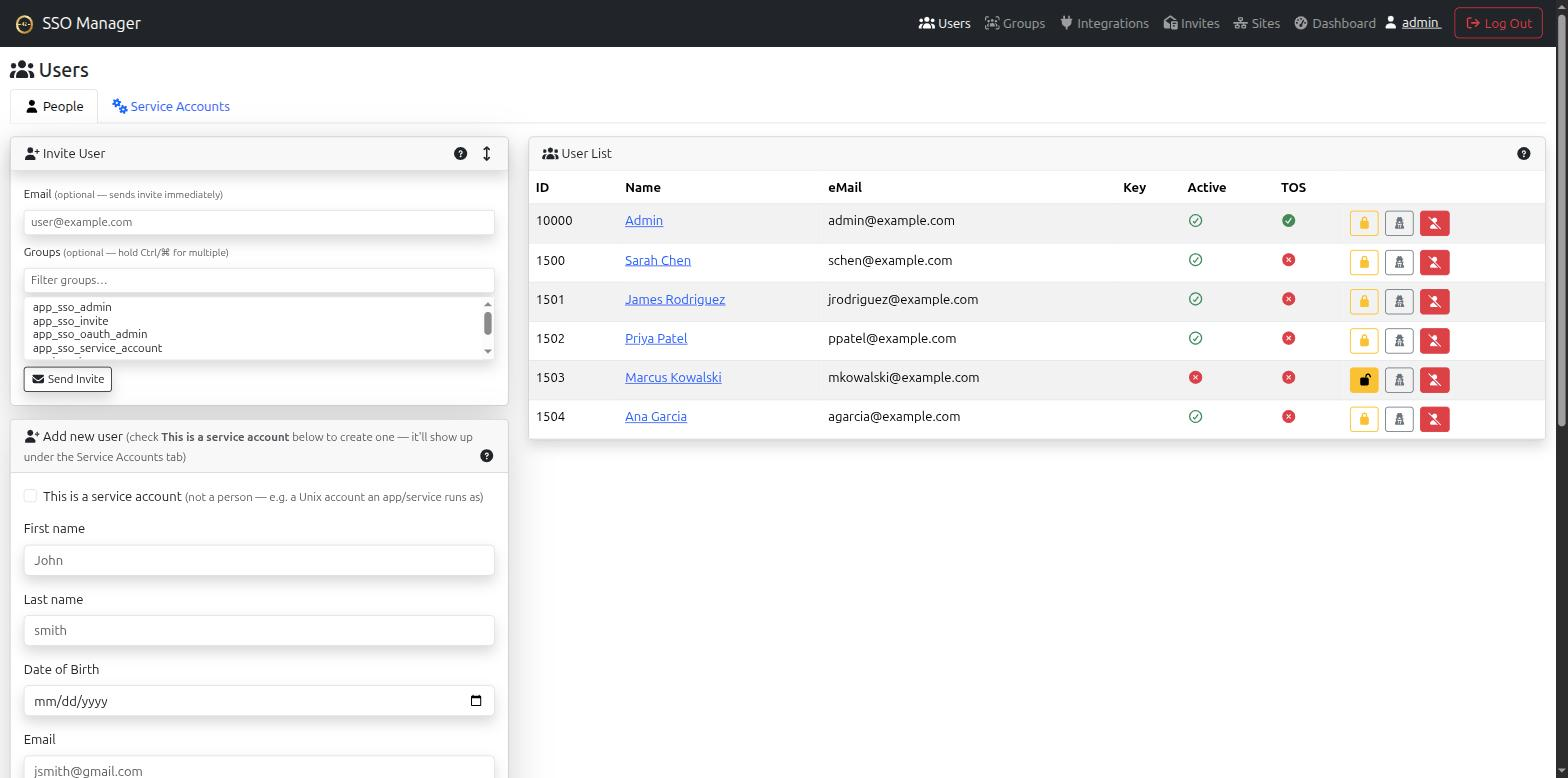Delete Priya Patel with red icon
The image size is (1568, 778).
[x=1434, y=340]
